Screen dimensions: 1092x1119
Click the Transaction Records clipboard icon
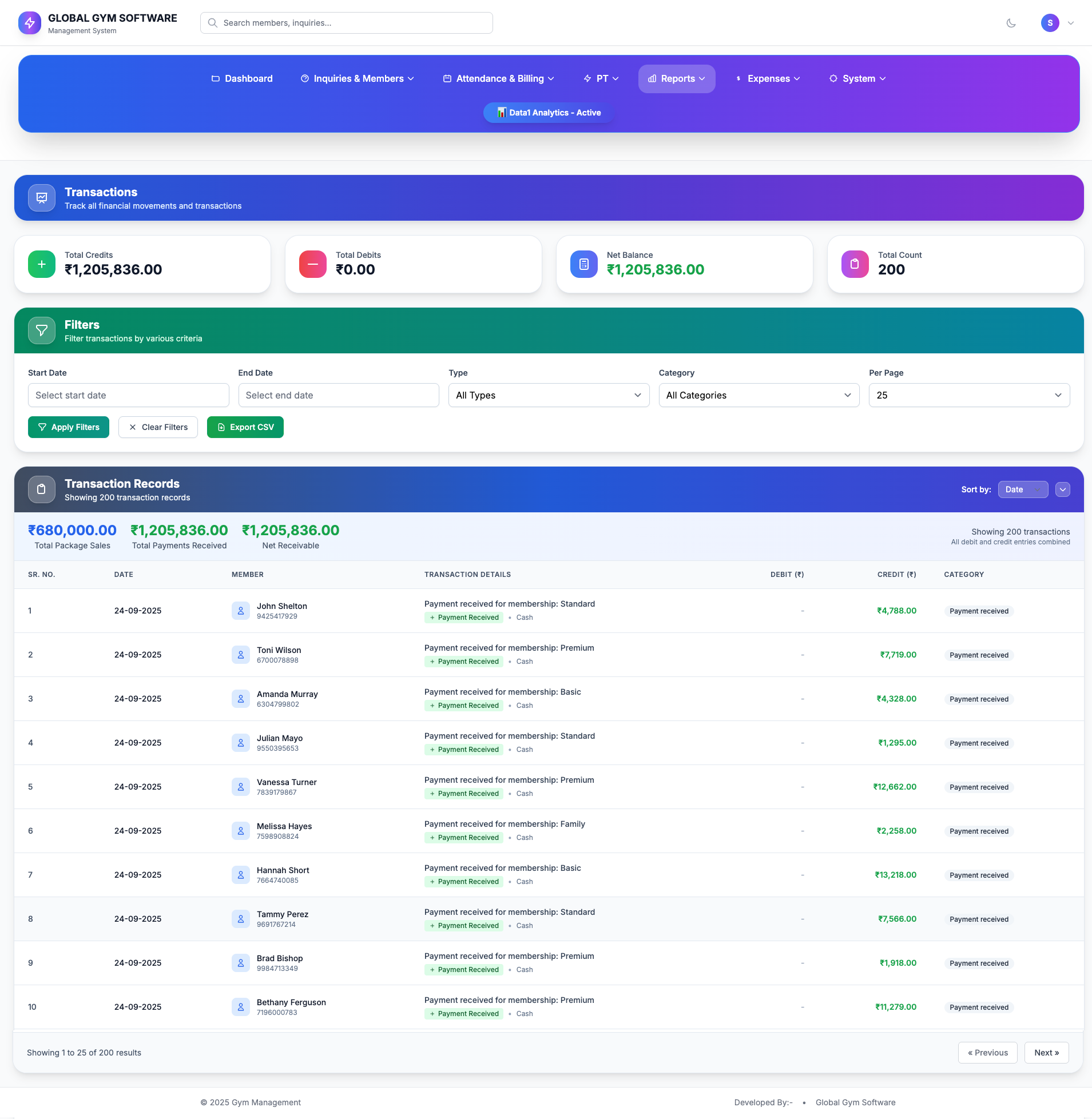pyautogui.click(x=41, y=489)
